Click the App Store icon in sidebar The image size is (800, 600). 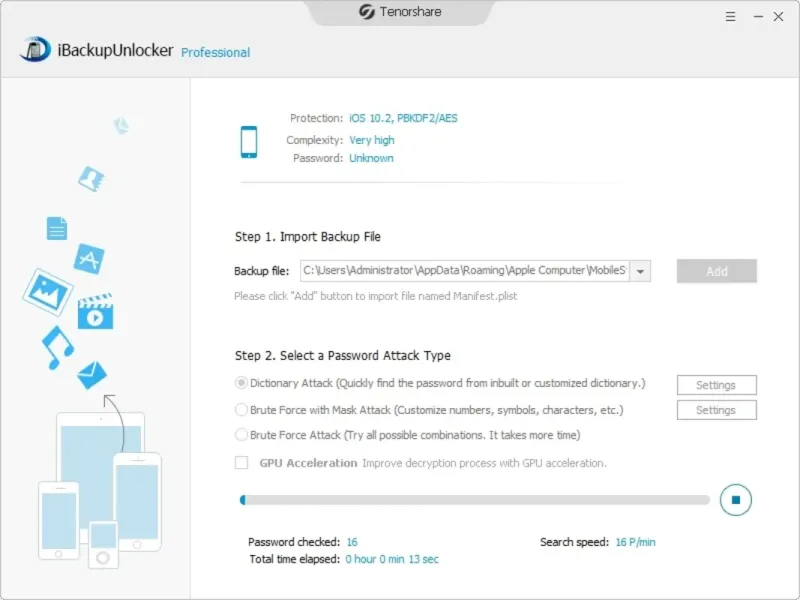89,259
